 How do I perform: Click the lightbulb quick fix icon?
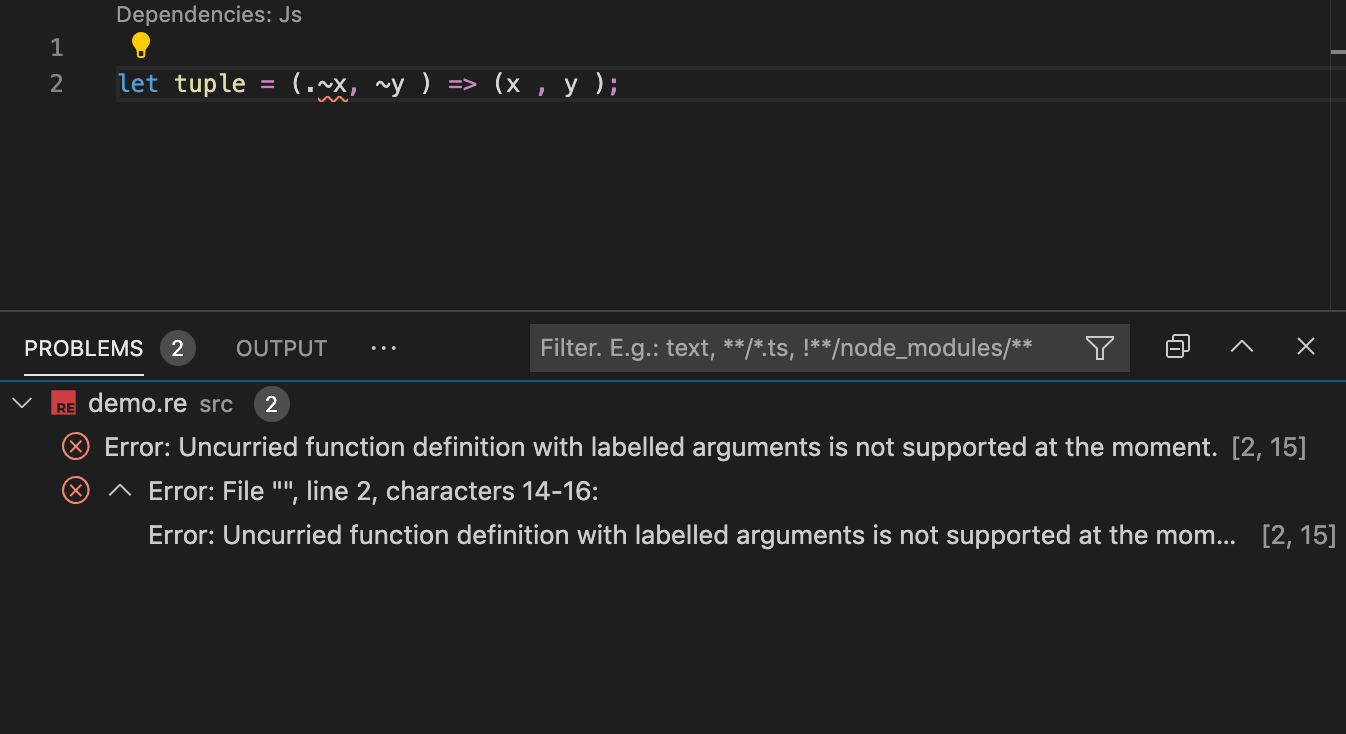coord(141,45)
